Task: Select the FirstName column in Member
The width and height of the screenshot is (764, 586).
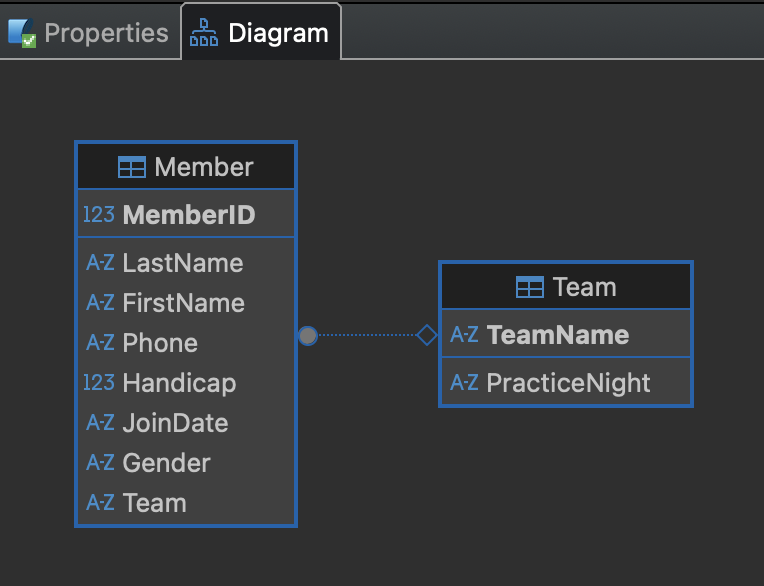Action: tap(183, 303)
